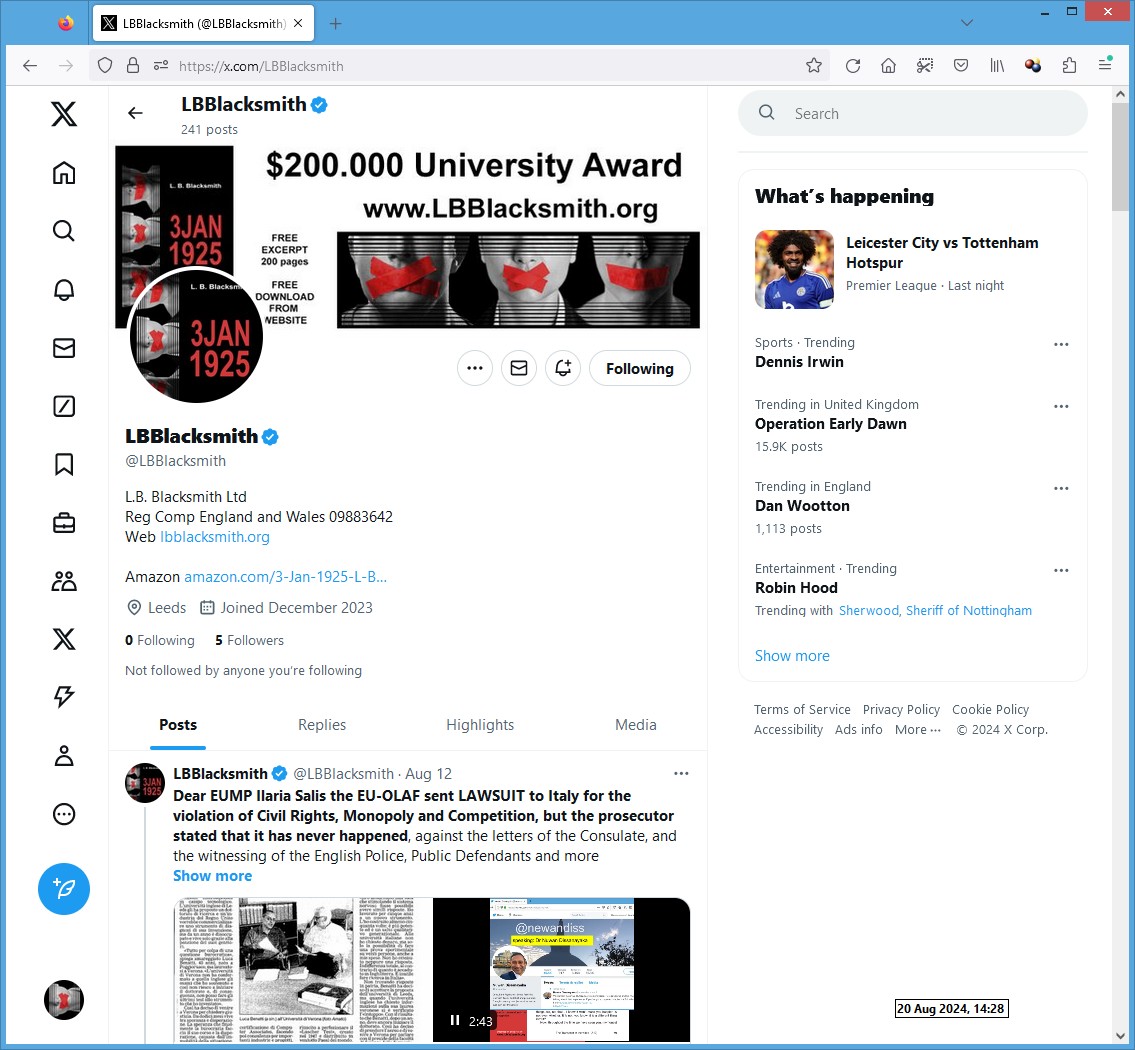Open the profile three-dot more options
The width and height of the screenshot is (1135, 1050).
pyautogui.click(x=475, y=368)
